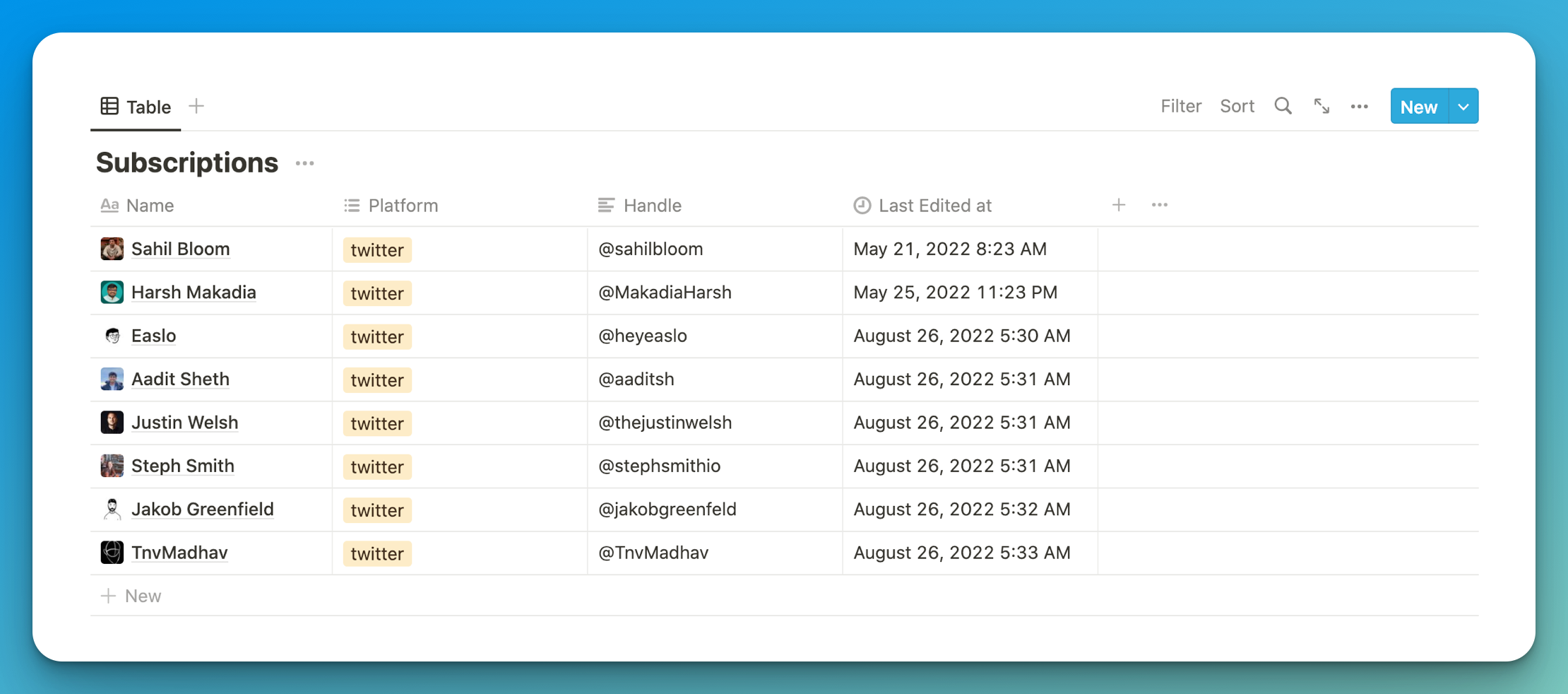Open column options ellipsis in header
Screen dimensions: 1568x694
[x=1159, y=205]
